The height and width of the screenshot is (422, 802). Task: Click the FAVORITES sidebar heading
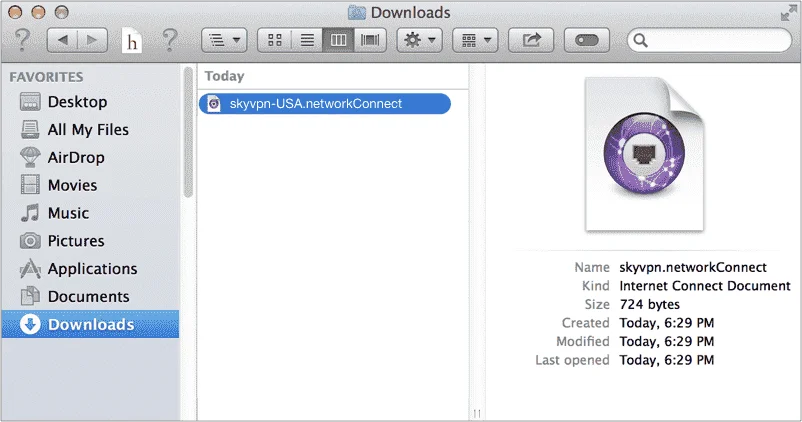point(46,77)
